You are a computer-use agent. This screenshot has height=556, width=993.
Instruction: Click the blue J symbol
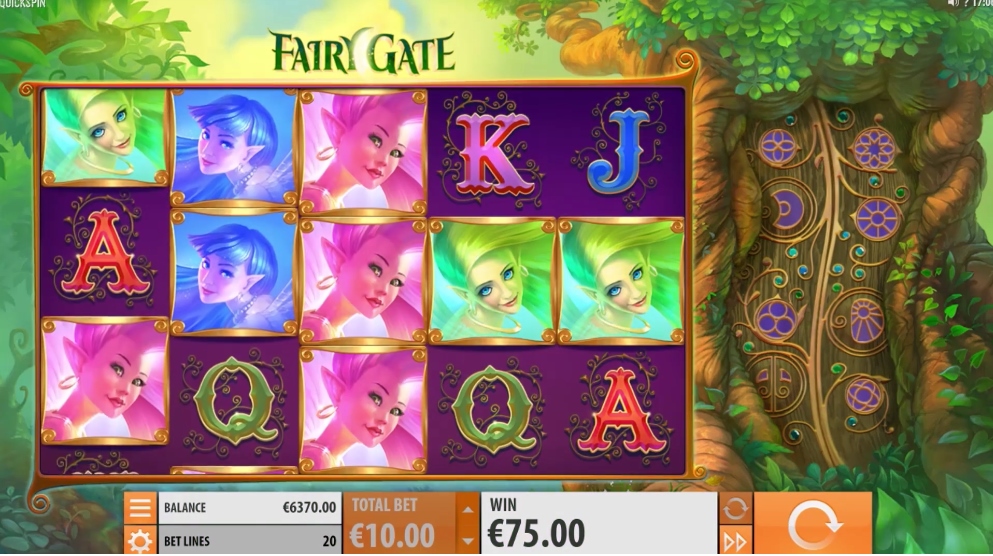pyautogui.click(x=619, y=150)
